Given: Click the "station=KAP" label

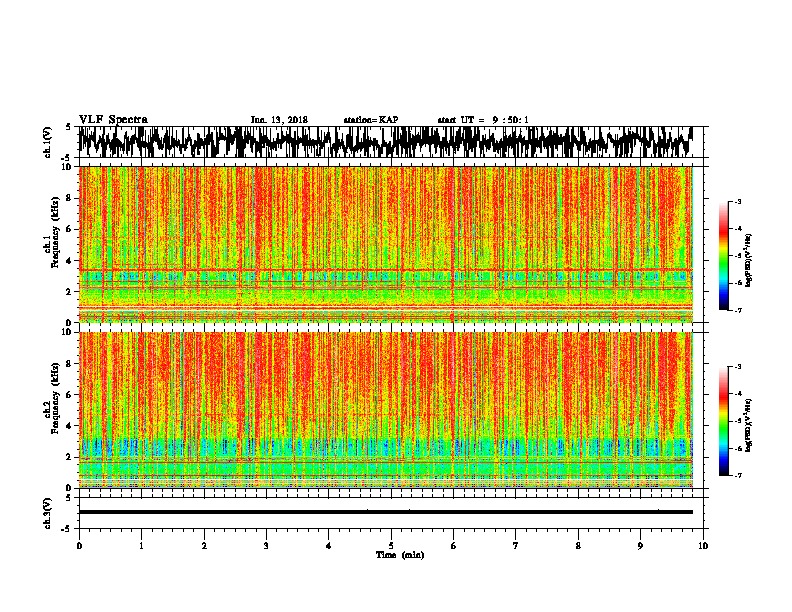Looking at the screenshot, I should [371, 120].
